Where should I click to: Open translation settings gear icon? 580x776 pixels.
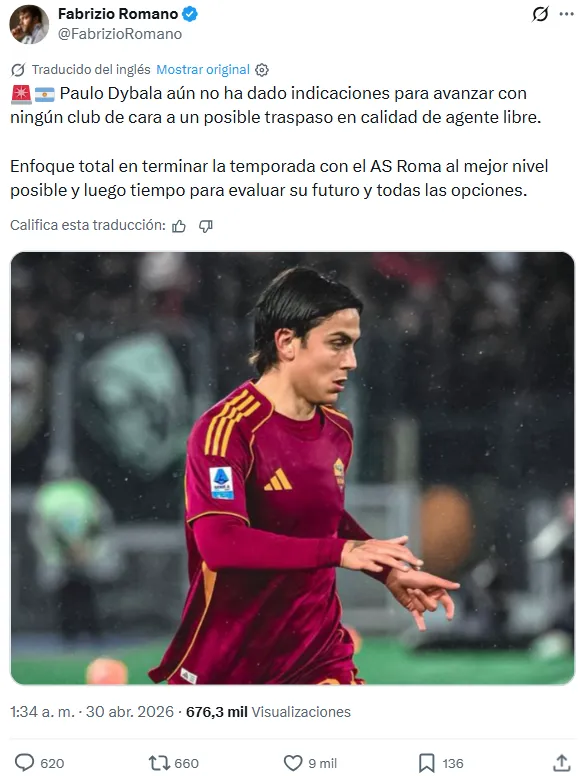point(262,70)
